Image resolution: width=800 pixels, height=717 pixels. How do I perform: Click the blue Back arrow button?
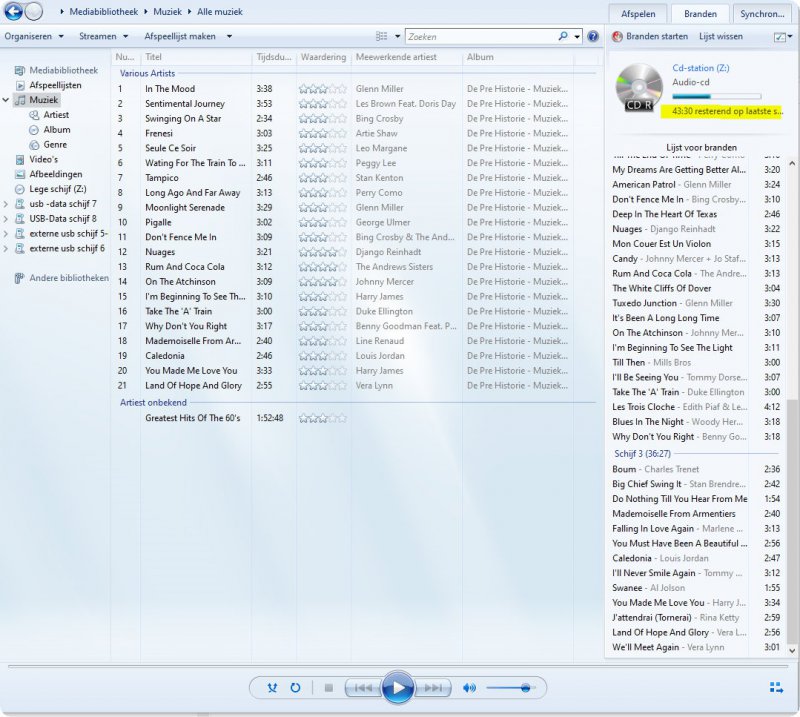pos(13,12)
